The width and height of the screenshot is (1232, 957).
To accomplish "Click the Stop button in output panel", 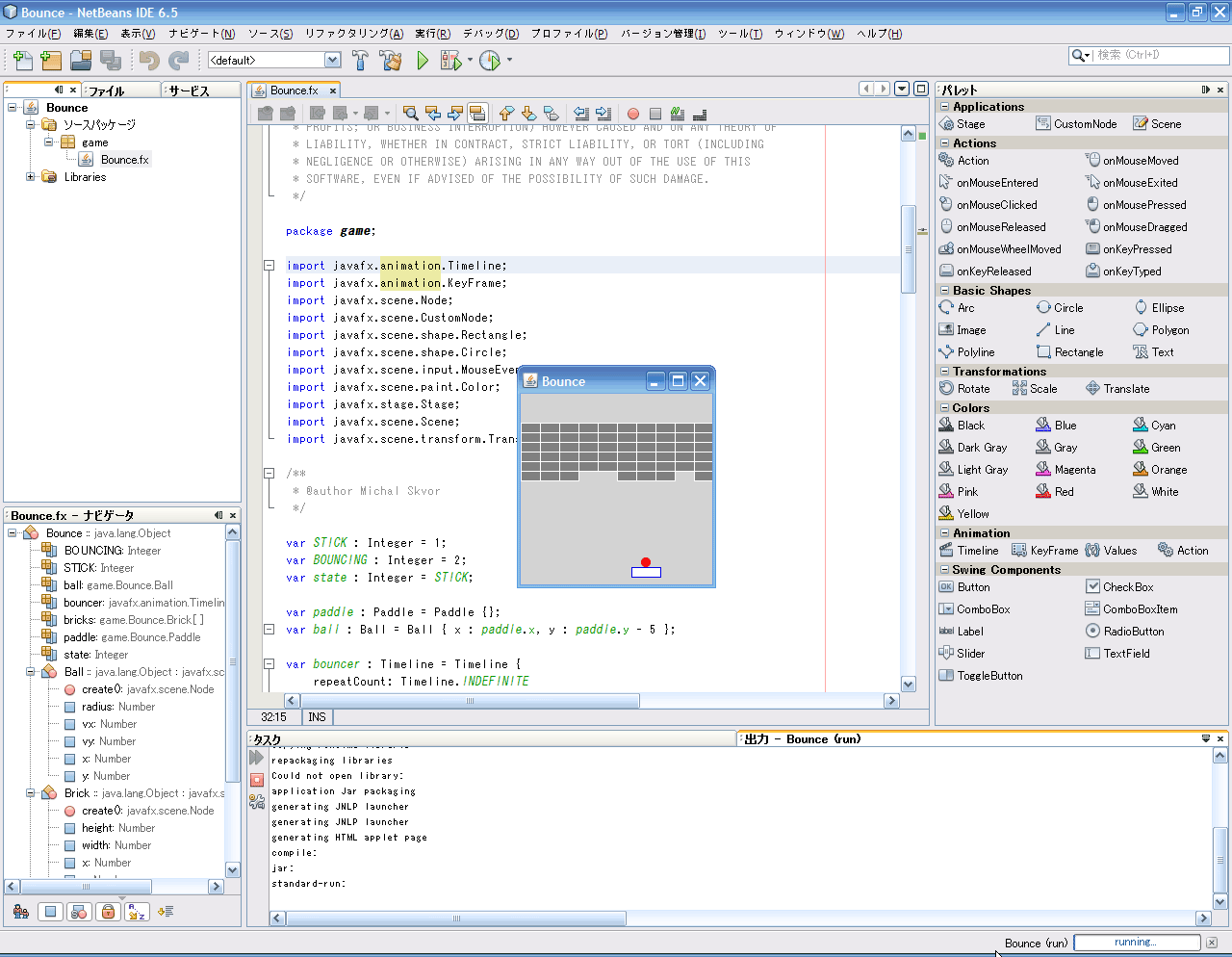I will 257,780.
